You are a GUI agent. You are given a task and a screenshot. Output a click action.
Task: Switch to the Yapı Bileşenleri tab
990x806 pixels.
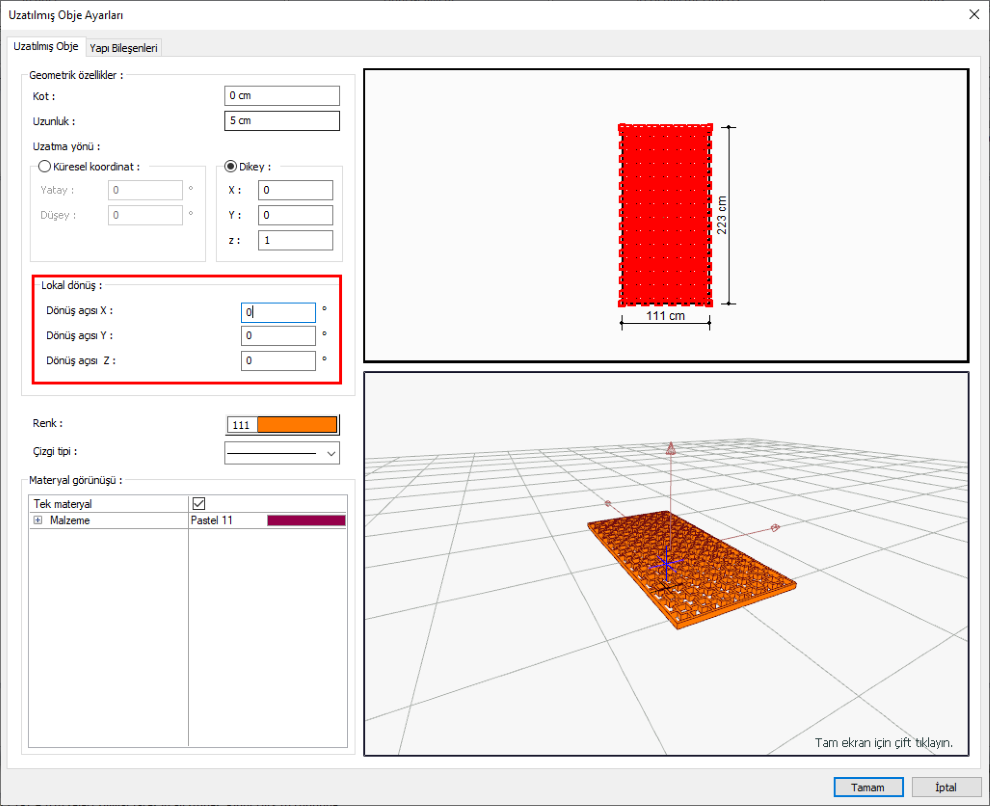pos(124,47)
